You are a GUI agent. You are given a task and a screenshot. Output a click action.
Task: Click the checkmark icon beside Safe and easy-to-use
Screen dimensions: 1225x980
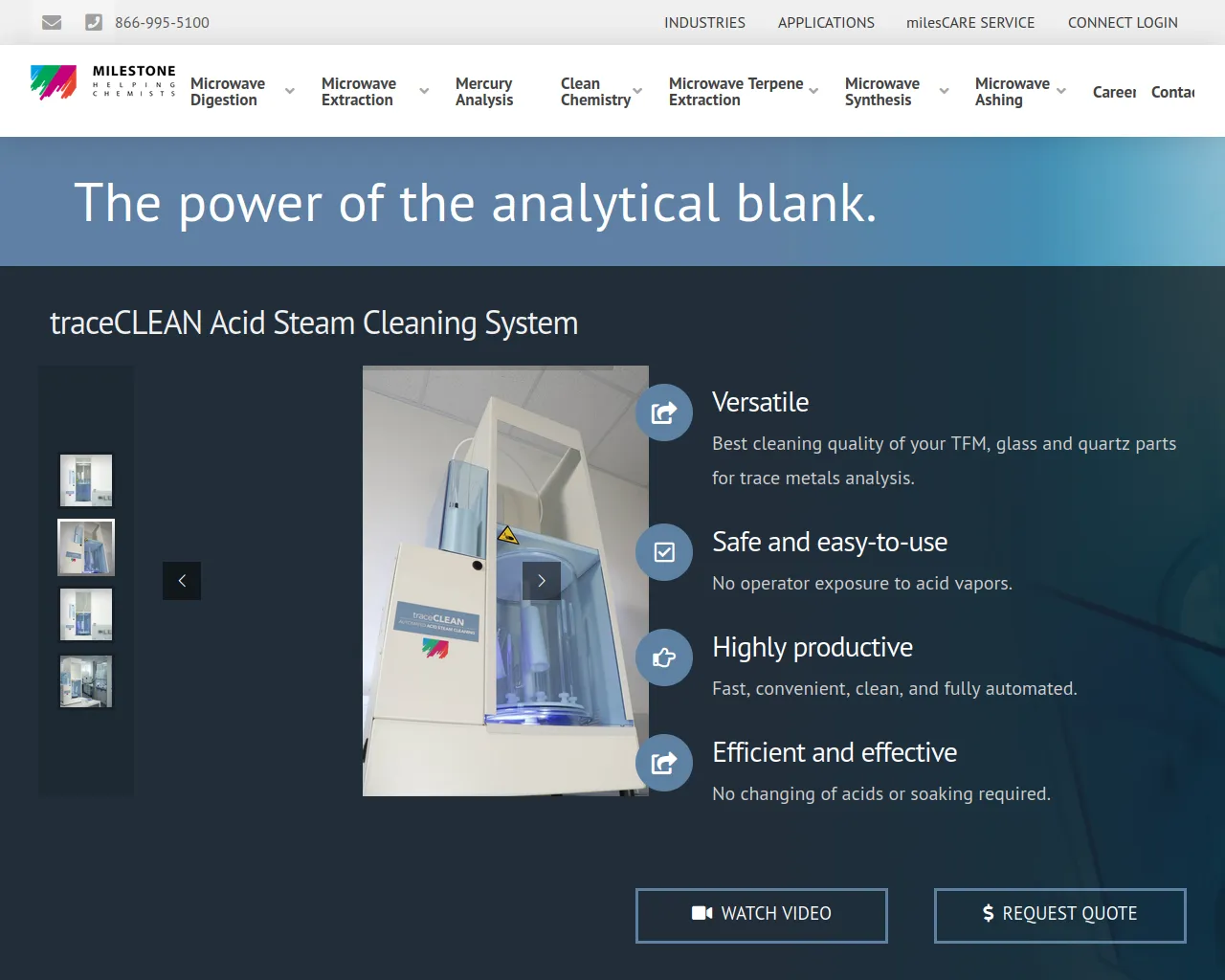tap(664, 552)
